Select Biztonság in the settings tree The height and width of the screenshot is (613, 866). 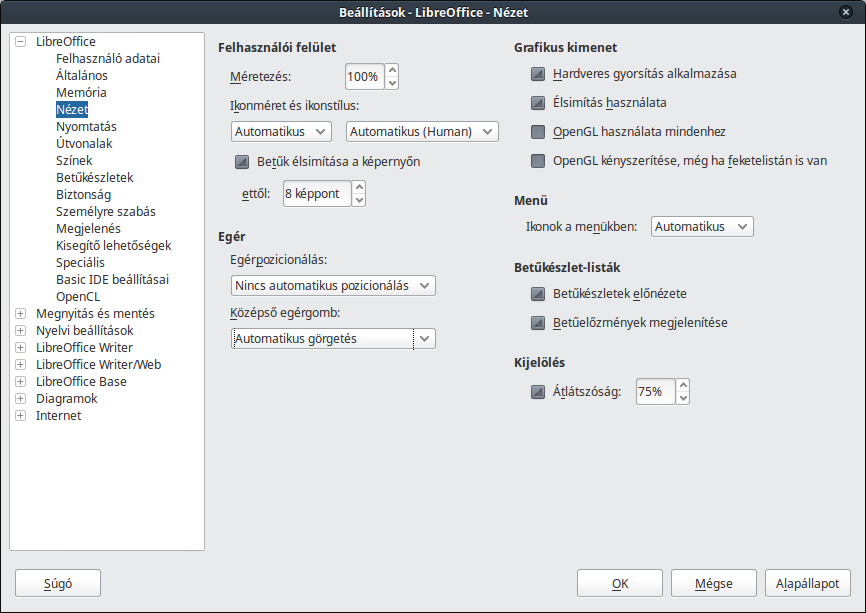coord(83,194)
